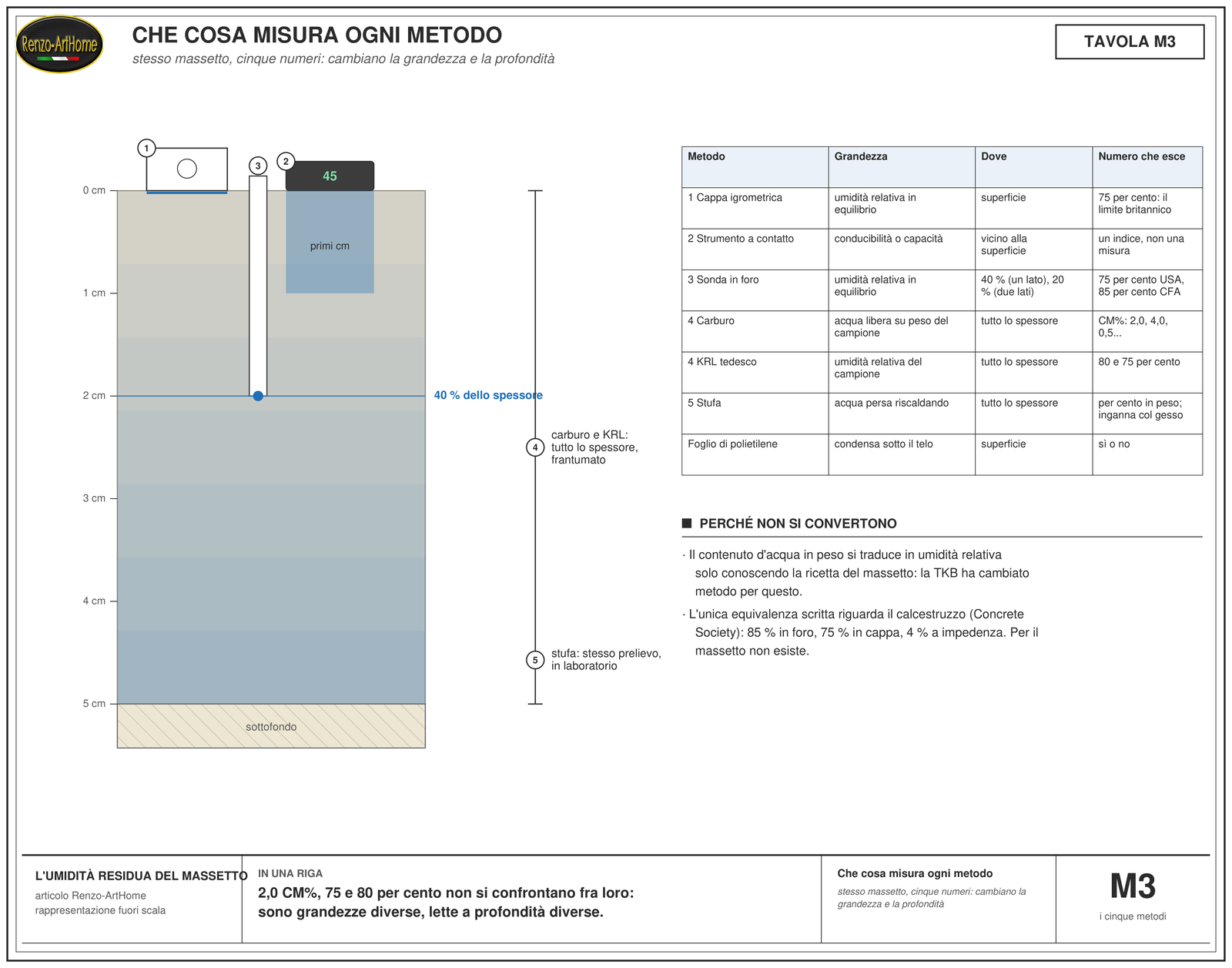The height and width of the screenshot is (968, 1232).
Task: Click circled number 1 by hygrometric hood
Action: 146,148
